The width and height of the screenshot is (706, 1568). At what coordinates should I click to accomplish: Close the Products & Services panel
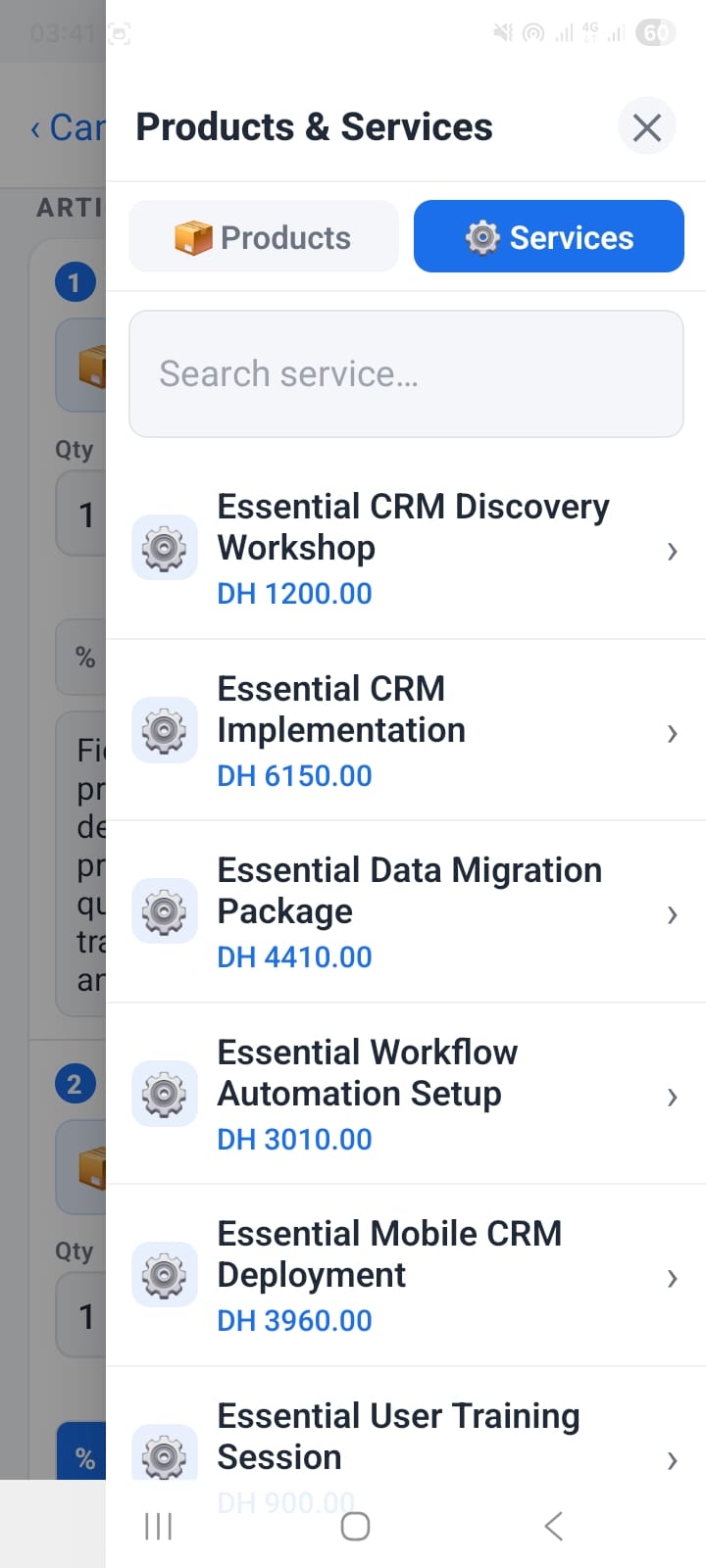coord(647,126)
